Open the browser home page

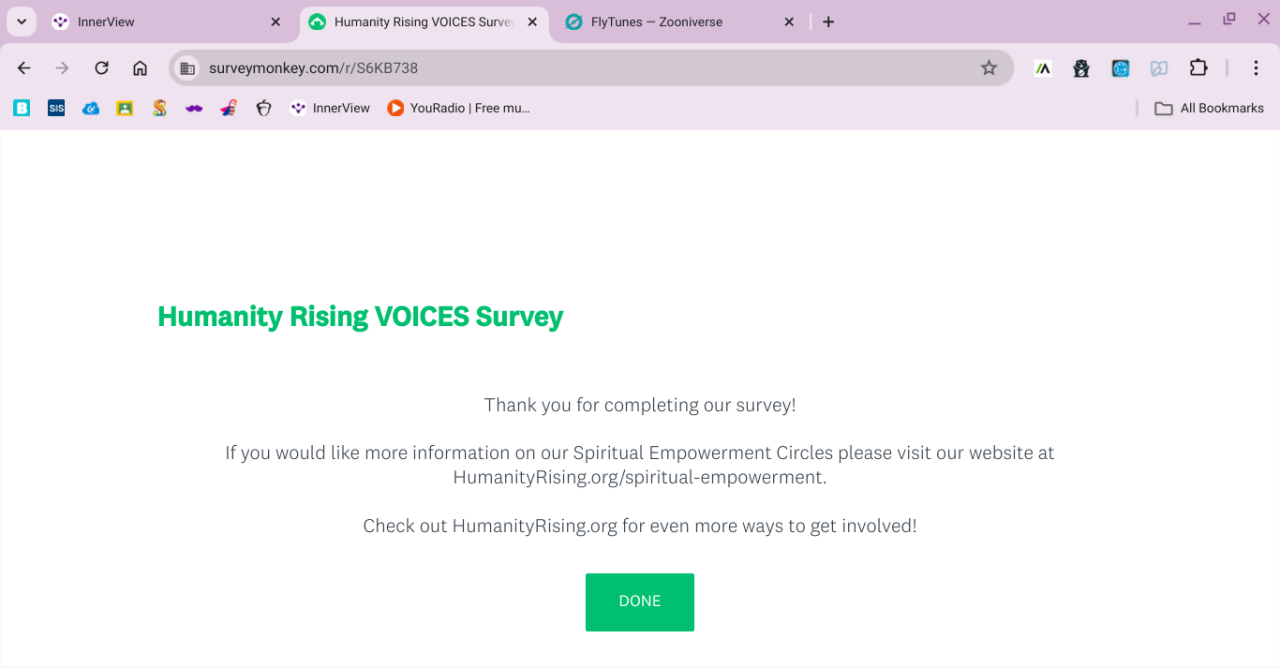pyautogui.click(x=140, y=68)
